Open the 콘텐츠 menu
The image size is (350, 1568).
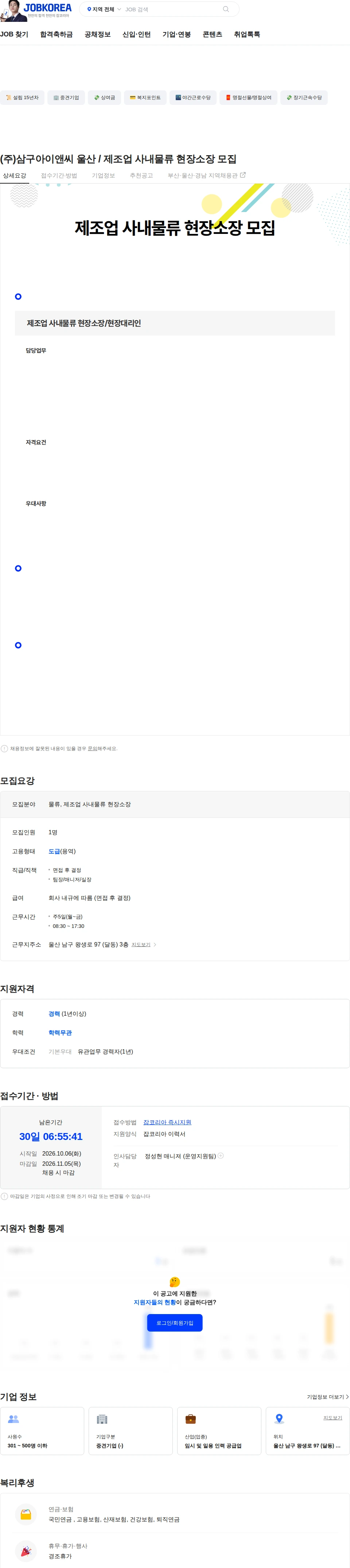point(213,34)
